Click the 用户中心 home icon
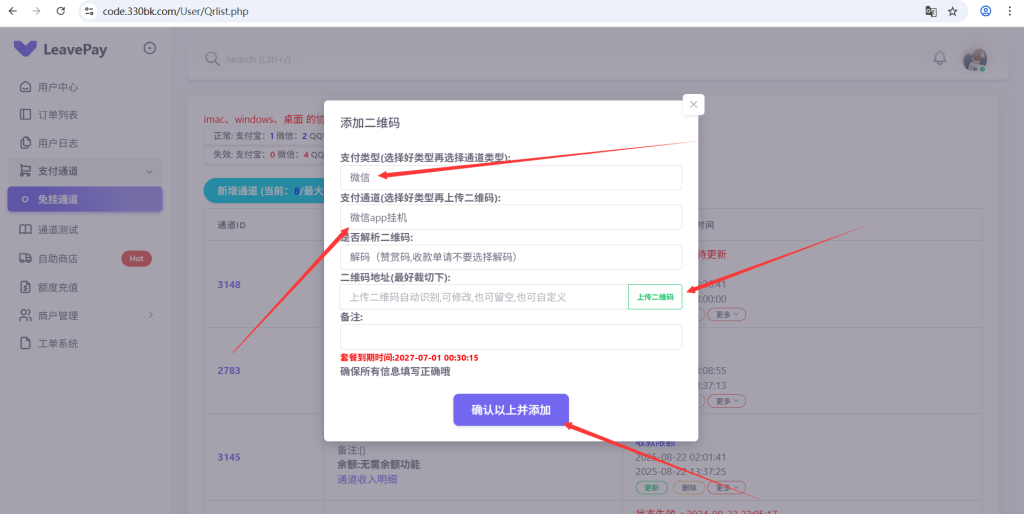The image size is (1024, 514). coord(25,86)
